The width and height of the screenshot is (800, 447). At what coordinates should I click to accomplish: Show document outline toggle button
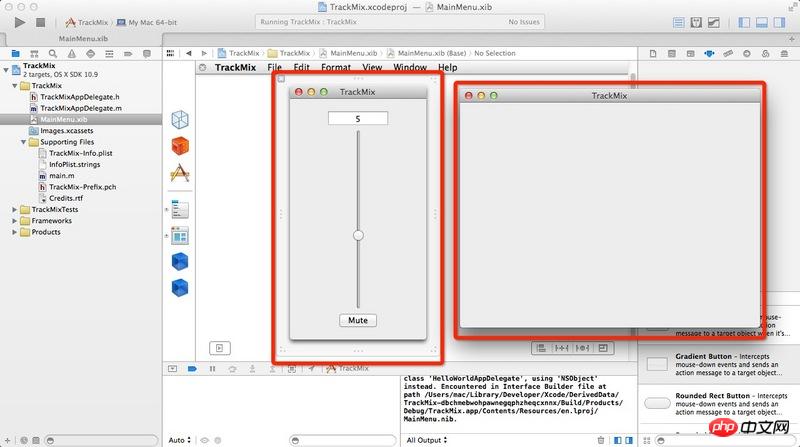220,348
